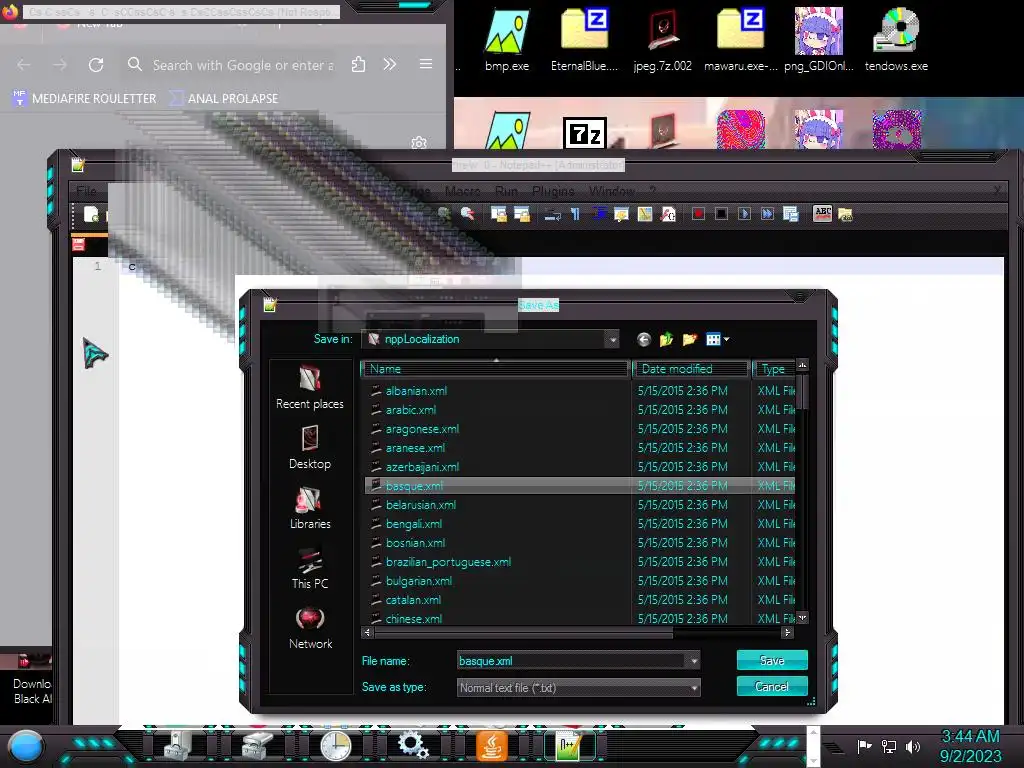Open Libraries in the Save As sidebar
The height and width of the screenshot is (768, 1024).
click(310, 508)
